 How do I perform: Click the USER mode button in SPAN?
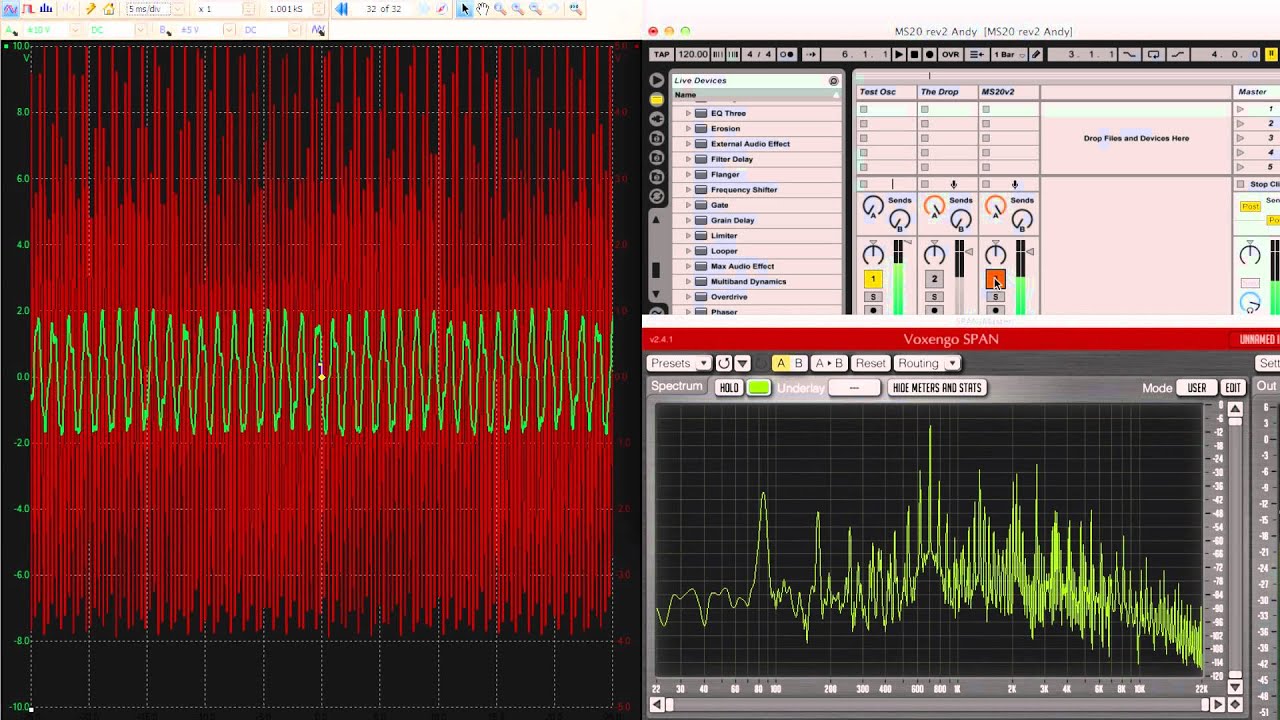[1197, 388]
